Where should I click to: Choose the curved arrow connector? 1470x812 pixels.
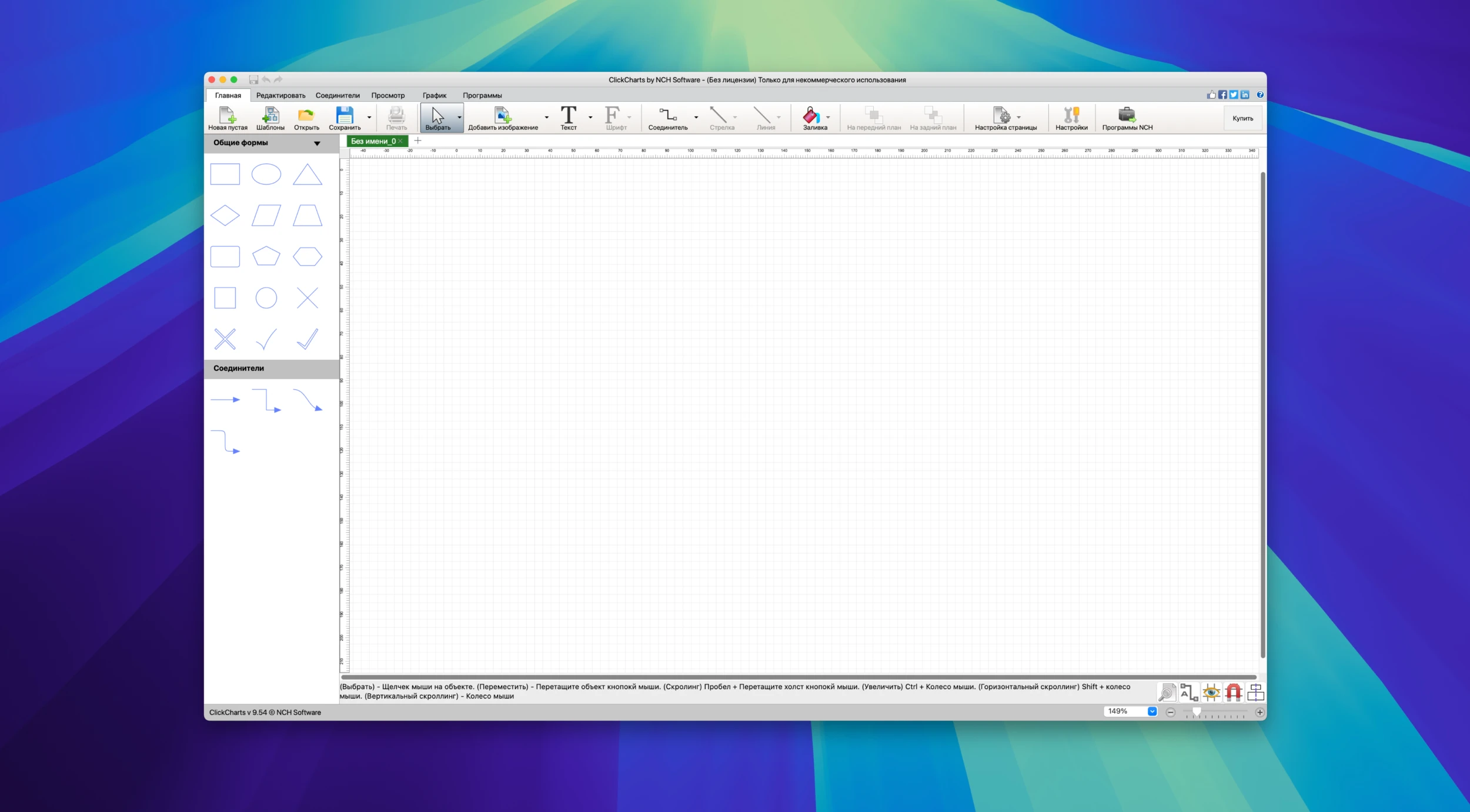pyautogui.click(x=308, y=400)
